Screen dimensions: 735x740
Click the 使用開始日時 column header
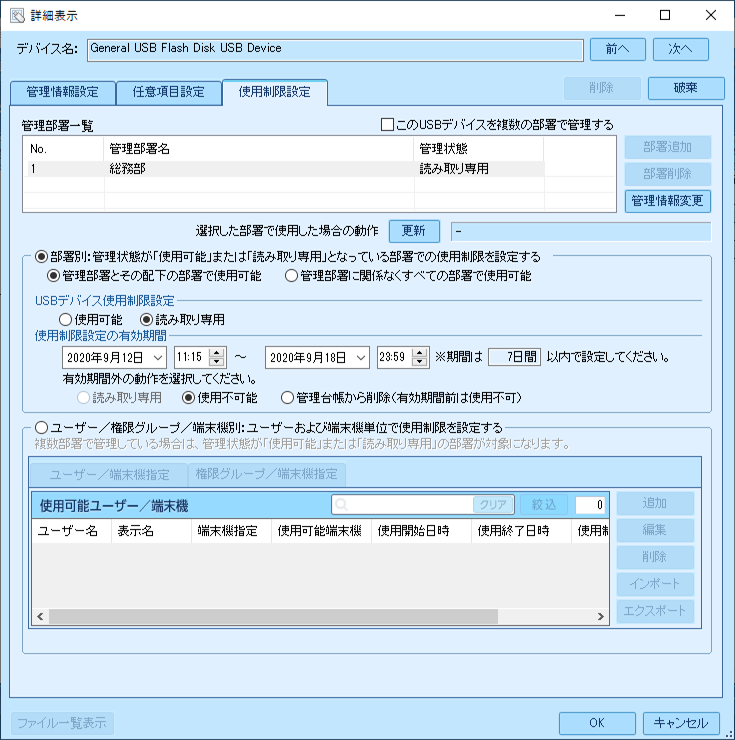(x=422, y=531)
